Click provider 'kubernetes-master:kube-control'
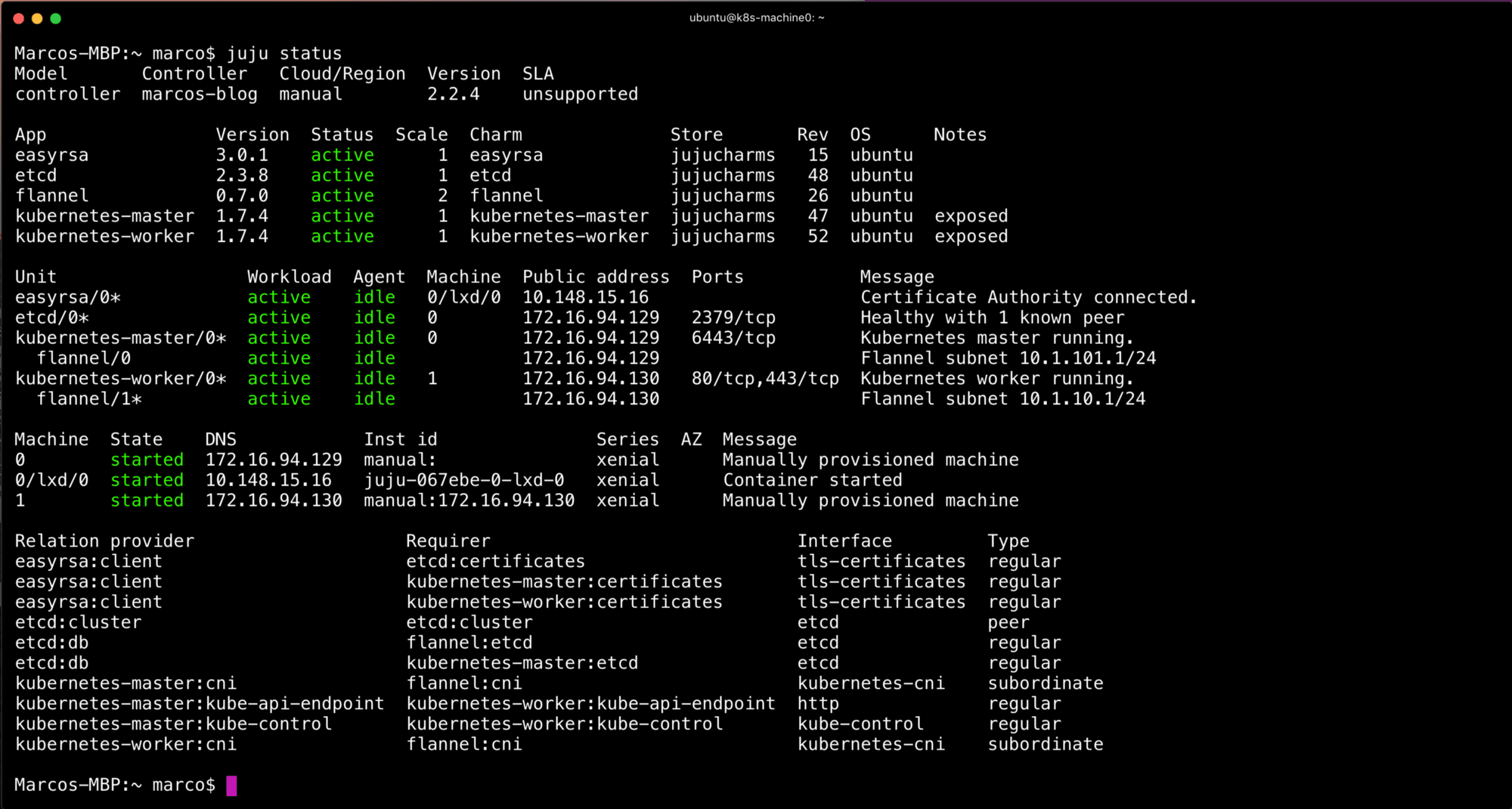Image resolution: width=1512 pixels, height=809 pixels. pos(174,724)
